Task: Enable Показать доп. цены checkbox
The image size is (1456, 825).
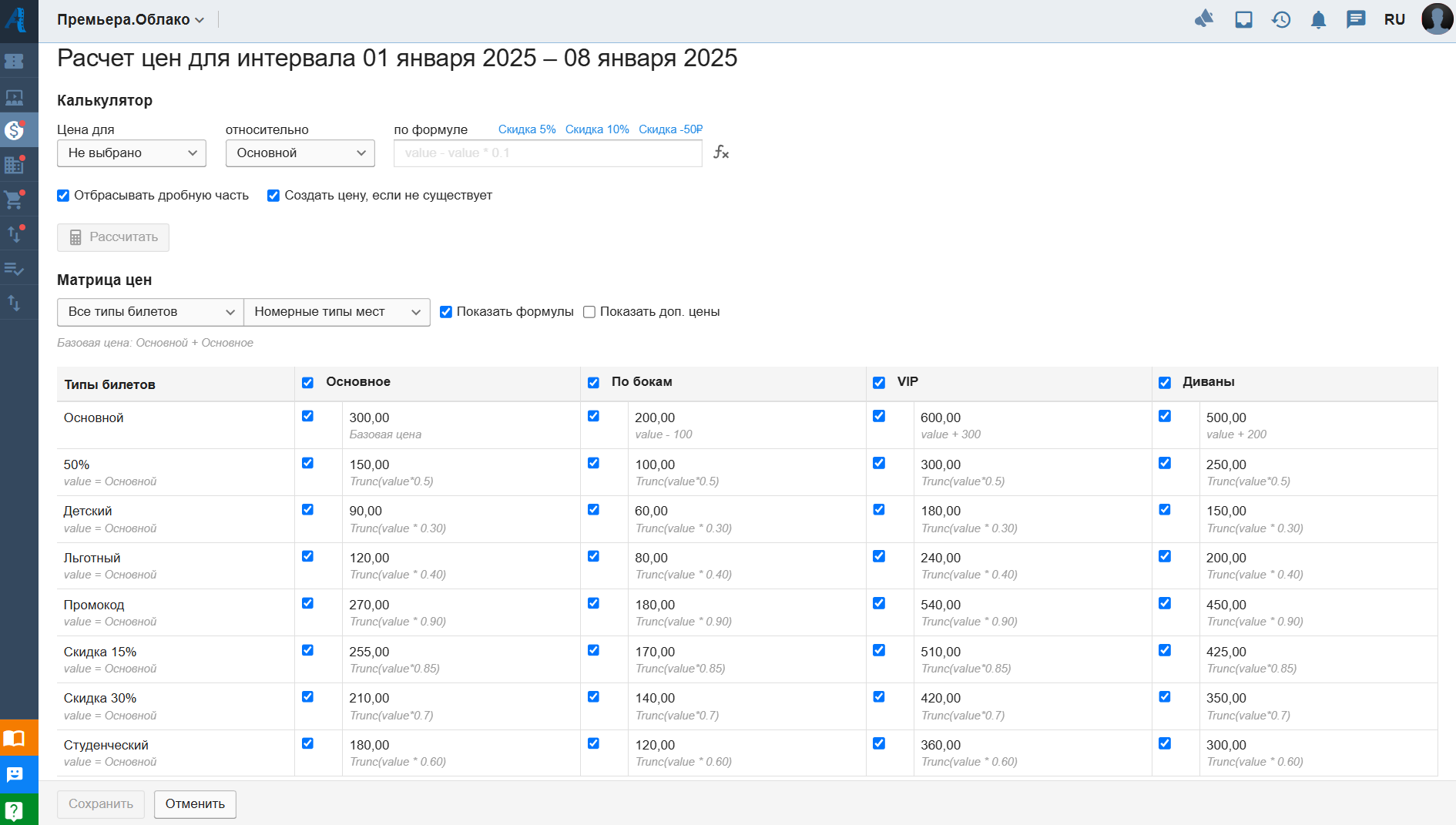Action: tap(589, 312)
